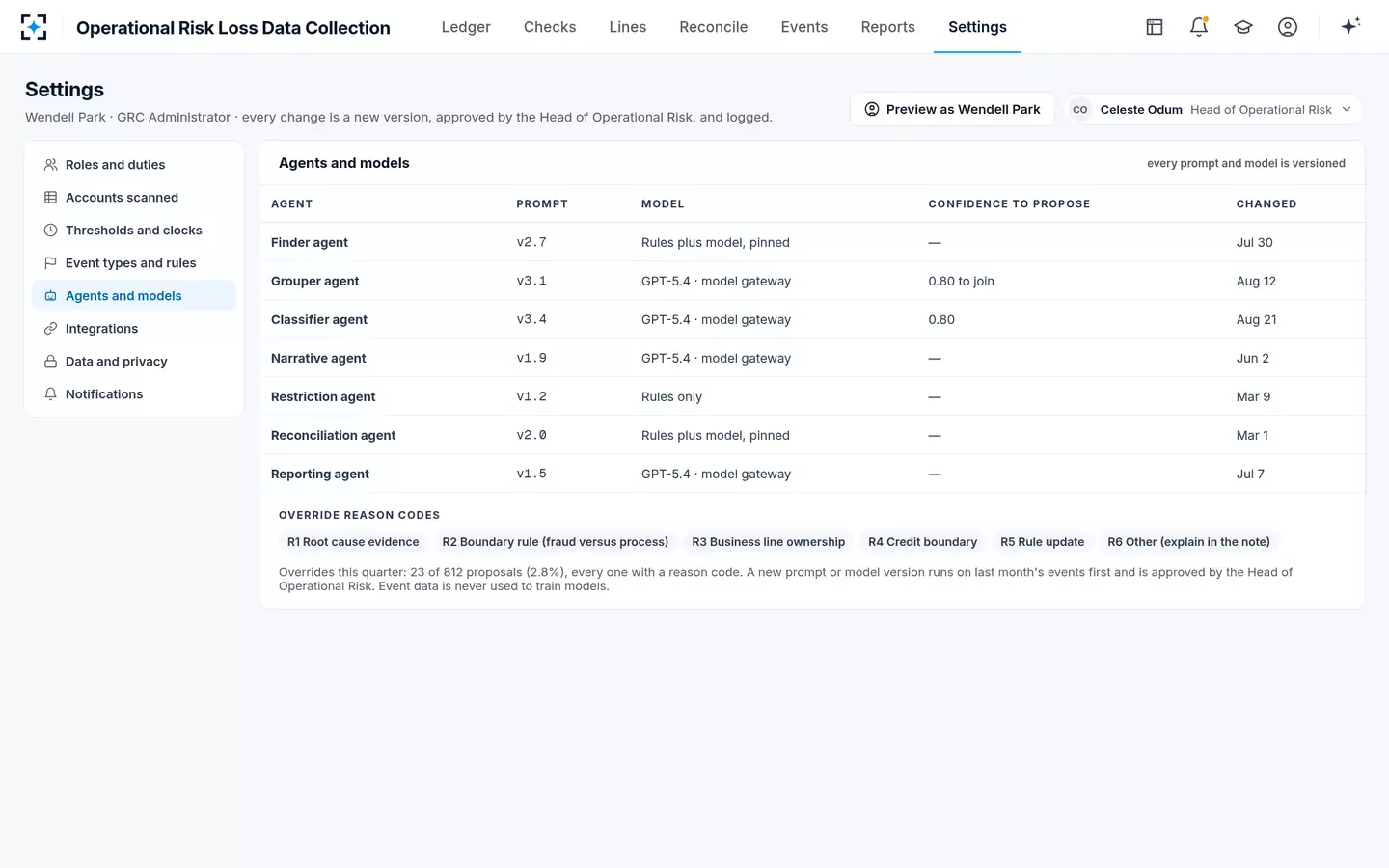This screenshot has height=868, width=1389.
Task: Open the layout panel icon
Action: pyautogui.click(x=1155, y=27)
